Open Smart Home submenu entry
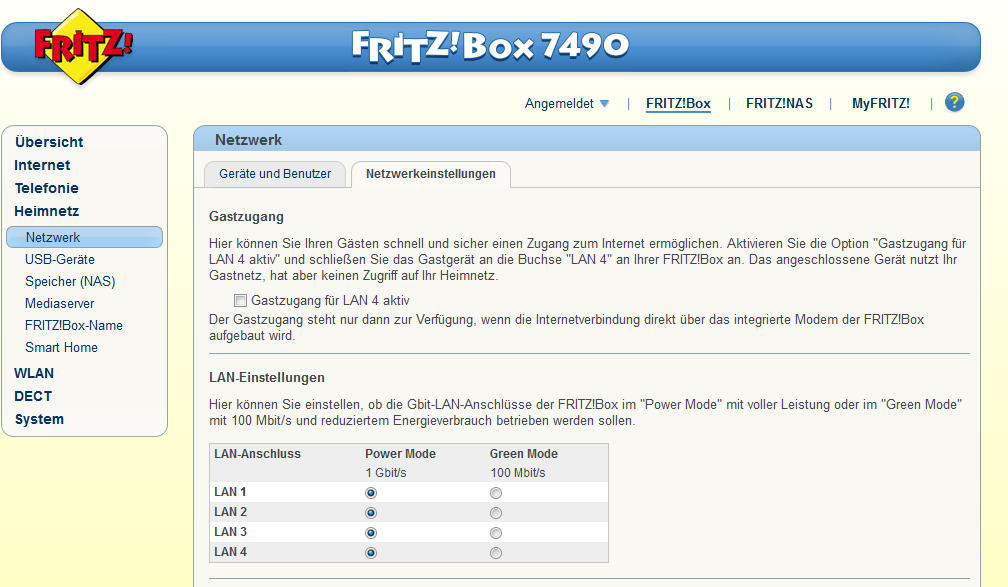The height and width of the screenshot is (587, 1008). click(61, 347)
